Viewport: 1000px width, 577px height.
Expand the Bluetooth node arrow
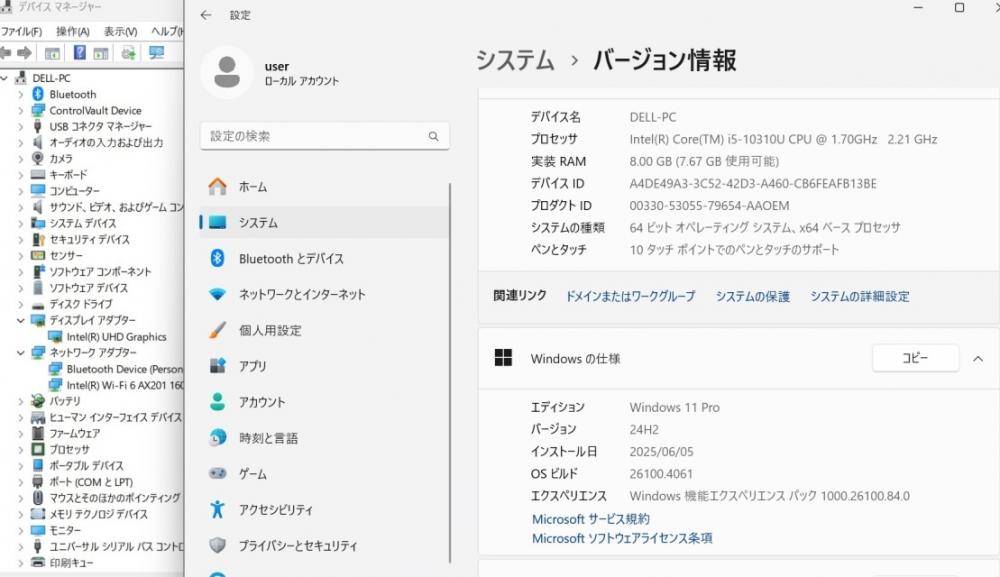20,94
